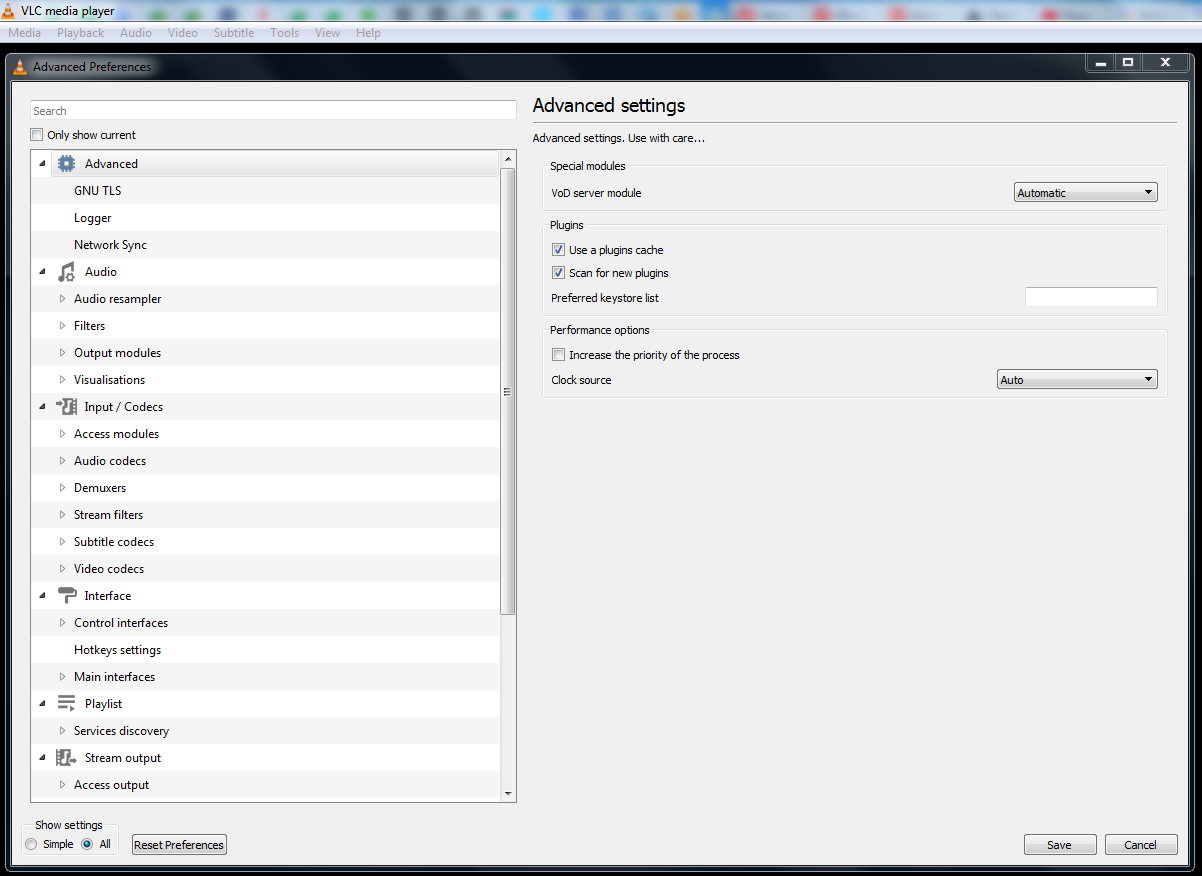Viewport: 1202px width, 876px height.
Task: Disable the Use a plugins cache checkbox
Action: point(558,250)
